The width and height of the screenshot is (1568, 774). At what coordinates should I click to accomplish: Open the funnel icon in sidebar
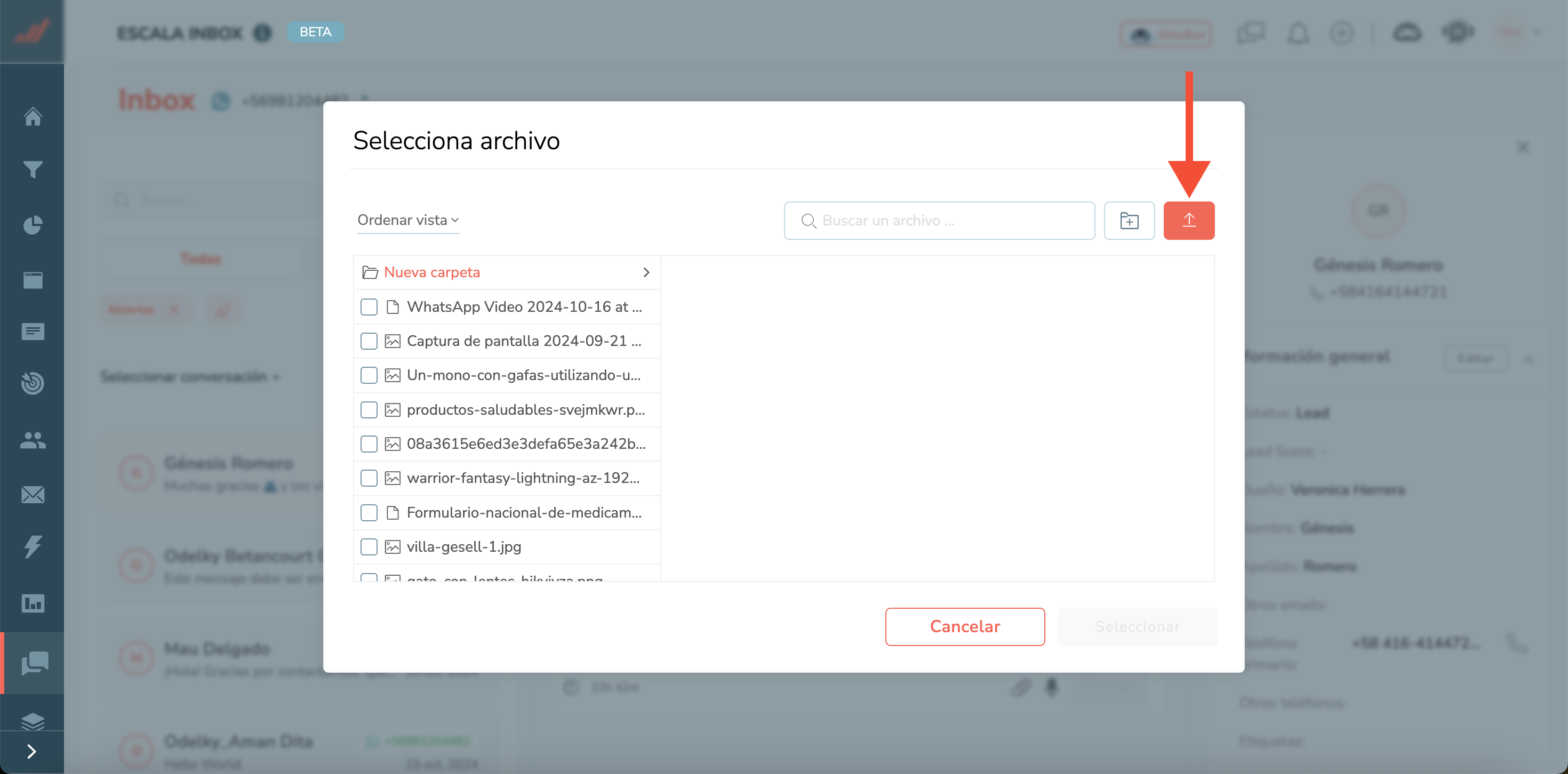pyautogui.click(x=32, y=170)
